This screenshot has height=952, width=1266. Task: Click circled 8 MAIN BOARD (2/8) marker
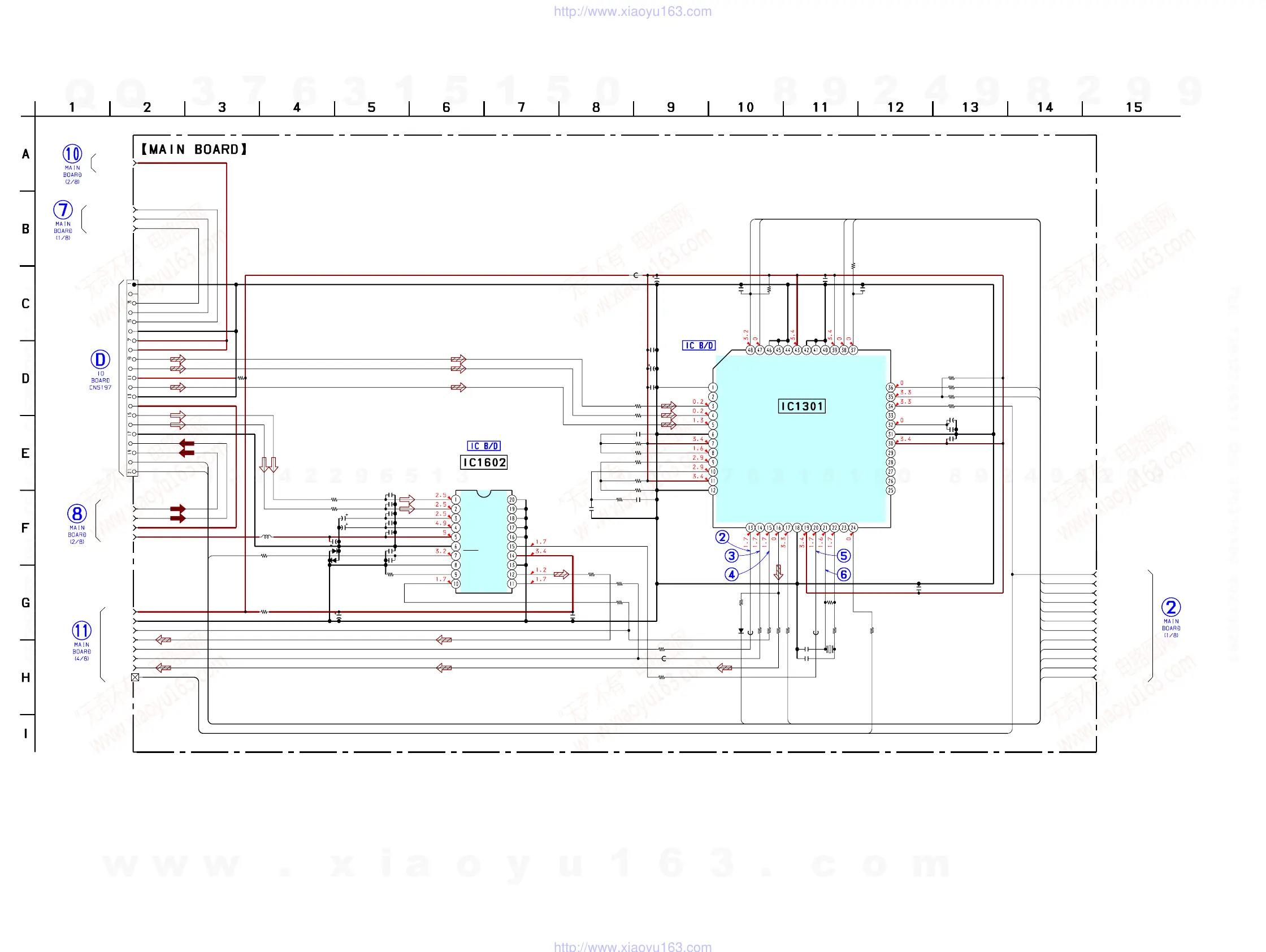(77, 513)
